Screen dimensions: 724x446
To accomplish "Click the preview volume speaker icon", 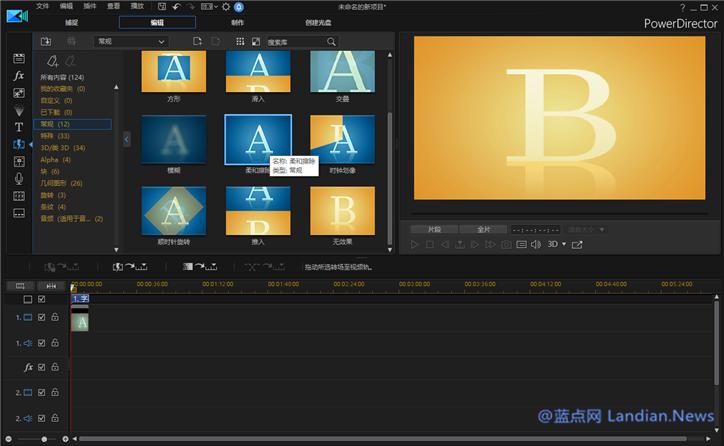I will pyautogui.click(x=536, y=244).
